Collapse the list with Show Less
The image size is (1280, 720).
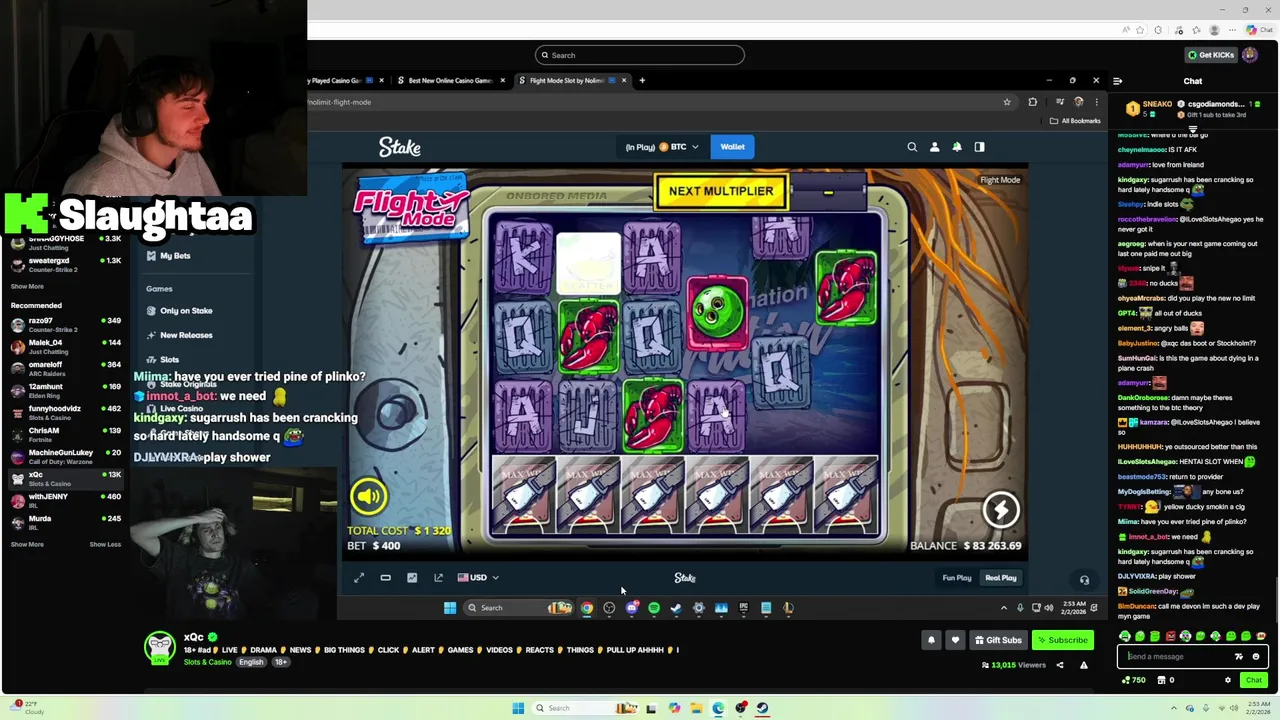pyautogui.click(x=105, y=545)
